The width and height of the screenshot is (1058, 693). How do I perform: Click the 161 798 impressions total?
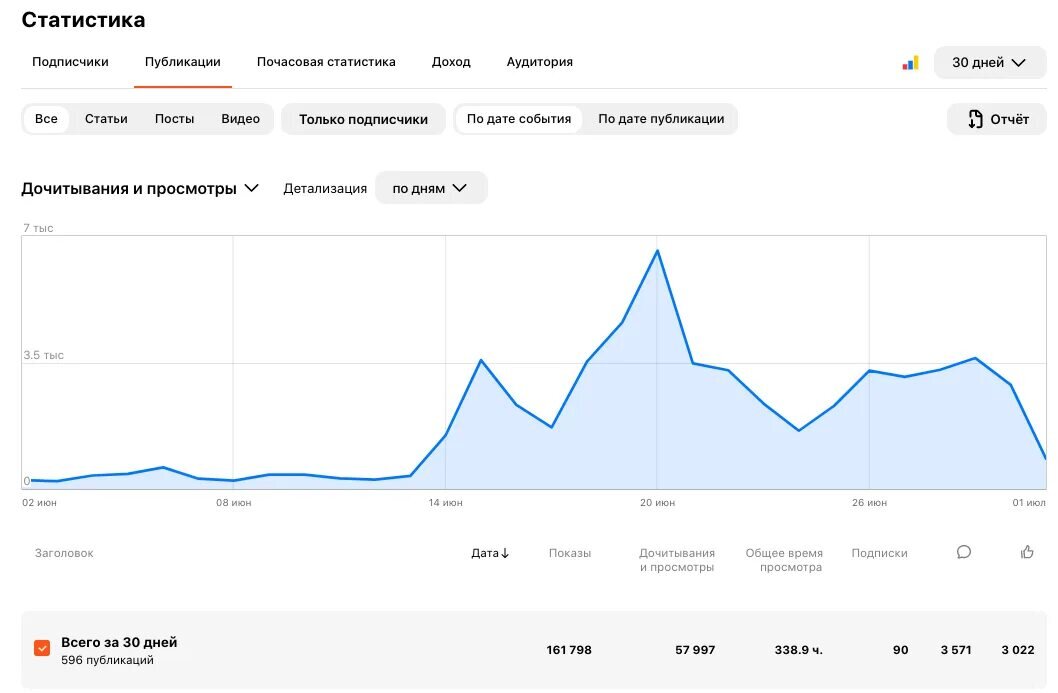[569, 650]
